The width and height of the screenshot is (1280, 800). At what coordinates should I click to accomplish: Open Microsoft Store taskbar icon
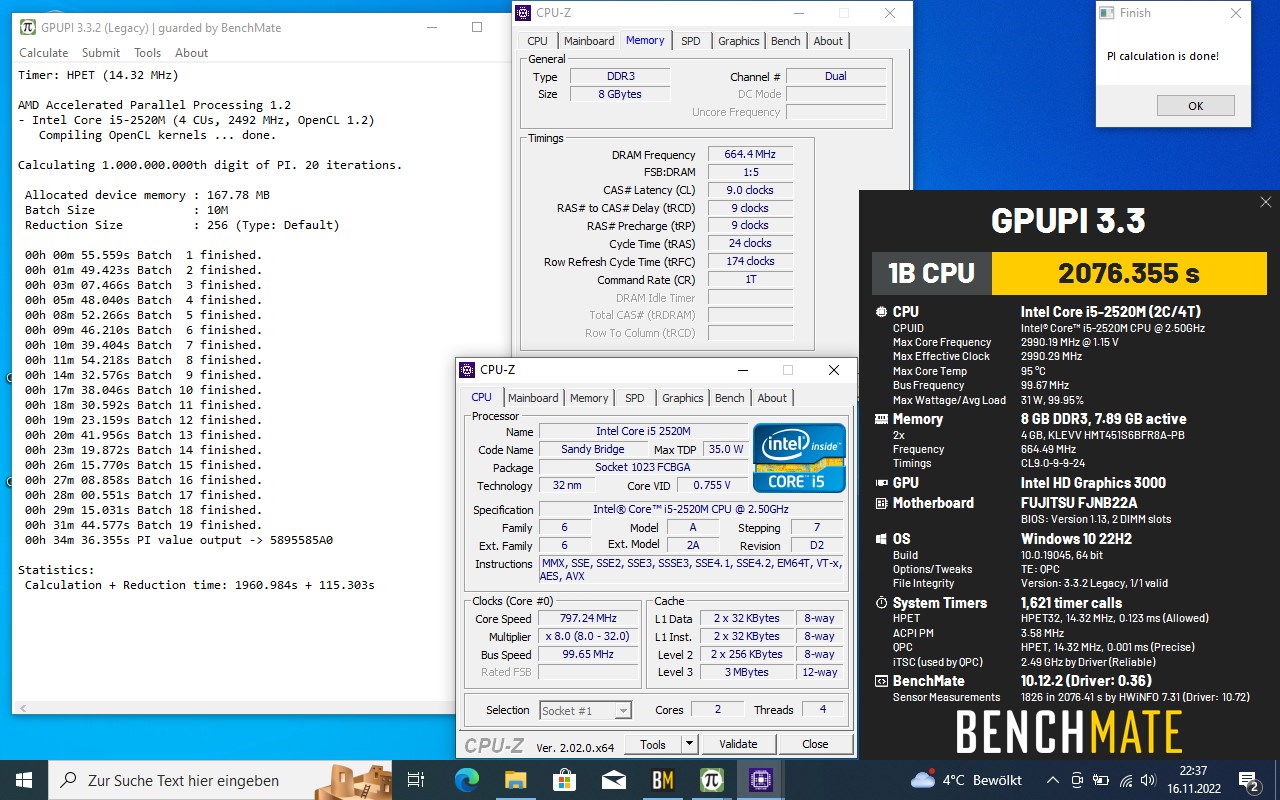(564, 780)
